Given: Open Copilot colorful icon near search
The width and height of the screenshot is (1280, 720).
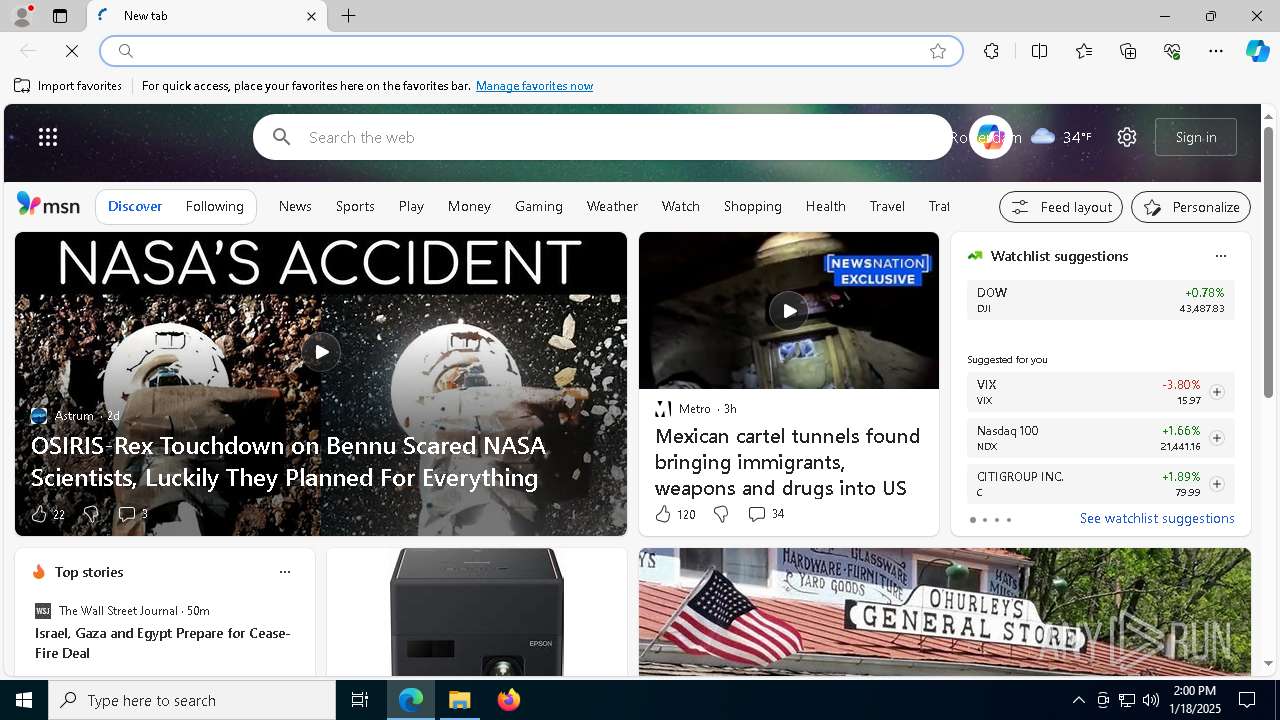Looking at the screenshot, I should pyautogui.click(x=990, y=137).
